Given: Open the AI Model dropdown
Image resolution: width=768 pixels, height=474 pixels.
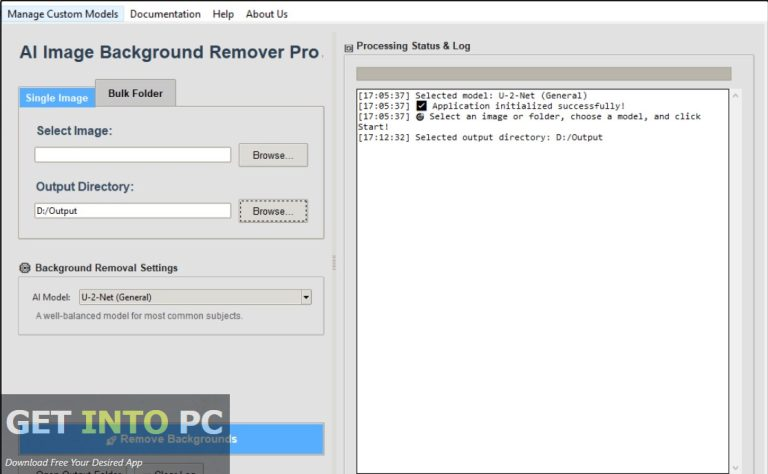Looking at the screenshot, I should (x=195, y=297).
